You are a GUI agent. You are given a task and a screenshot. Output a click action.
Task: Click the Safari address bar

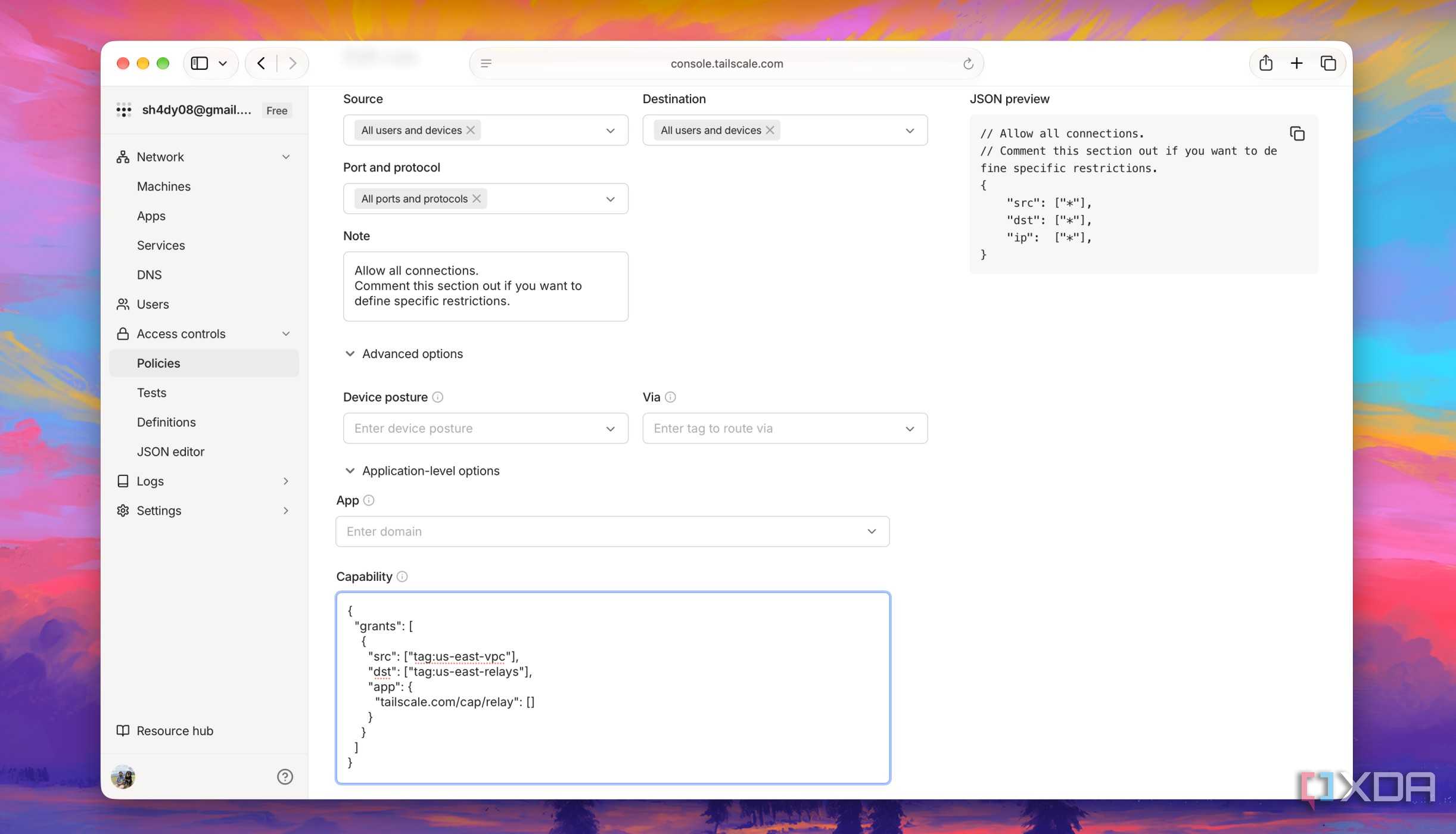point(727,64)
